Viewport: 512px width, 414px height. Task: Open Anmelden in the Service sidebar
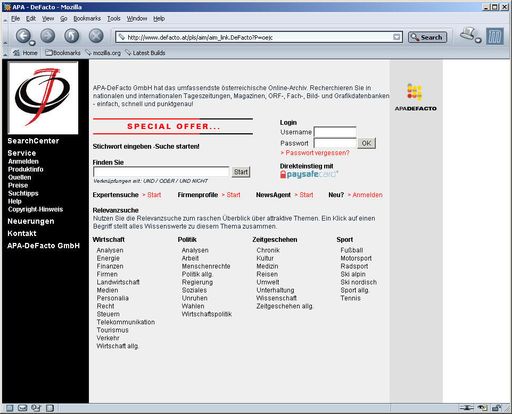point(23,161)
